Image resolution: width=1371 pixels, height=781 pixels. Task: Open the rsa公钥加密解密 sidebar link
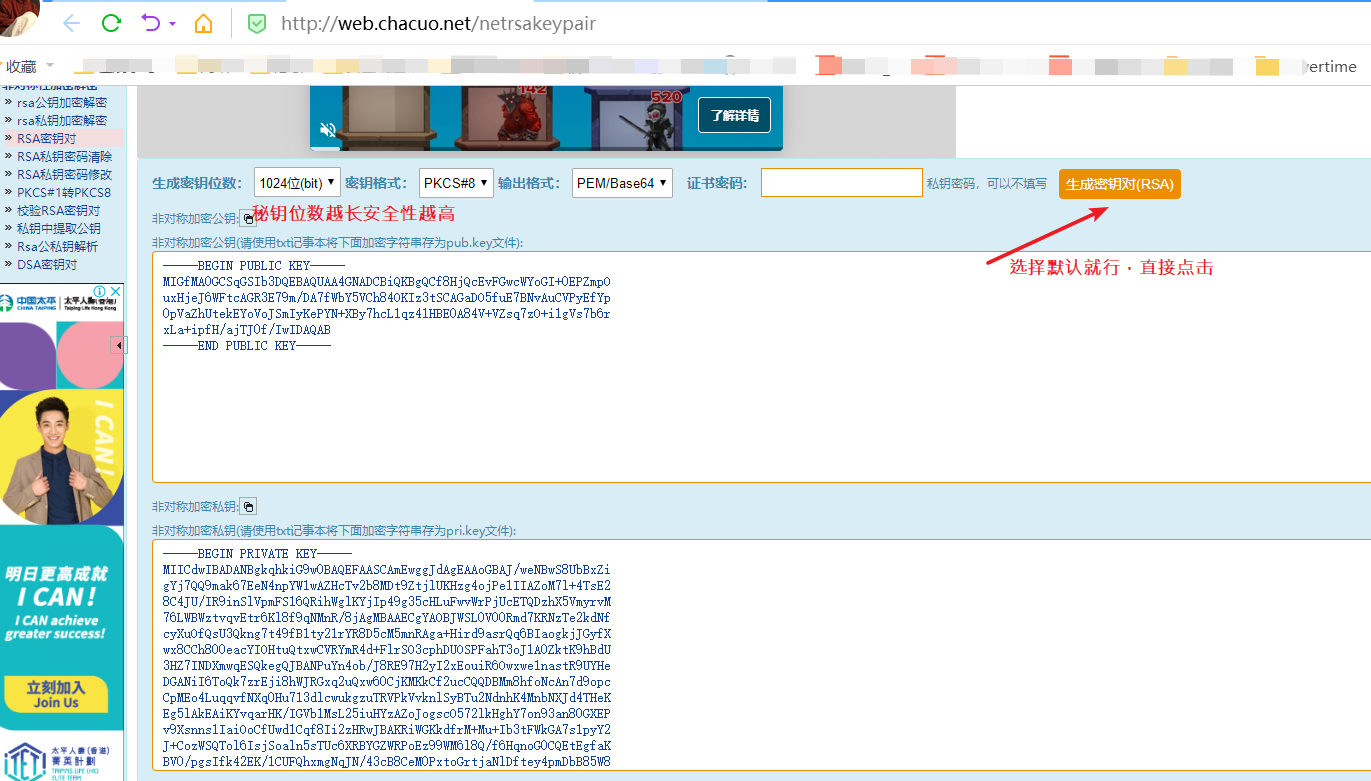(62, 102)
